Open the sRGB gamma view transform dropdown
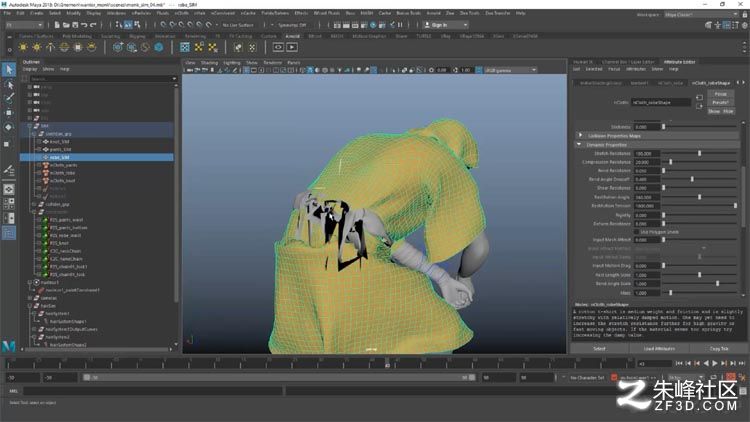 click(510, 70)
